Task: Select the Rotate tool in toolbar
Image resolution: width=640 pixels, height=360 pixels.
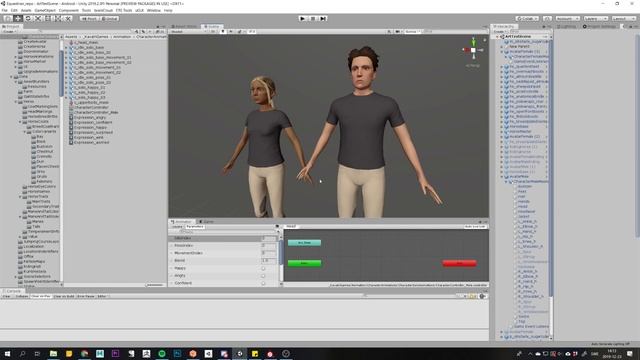Action: coord(28,18)
